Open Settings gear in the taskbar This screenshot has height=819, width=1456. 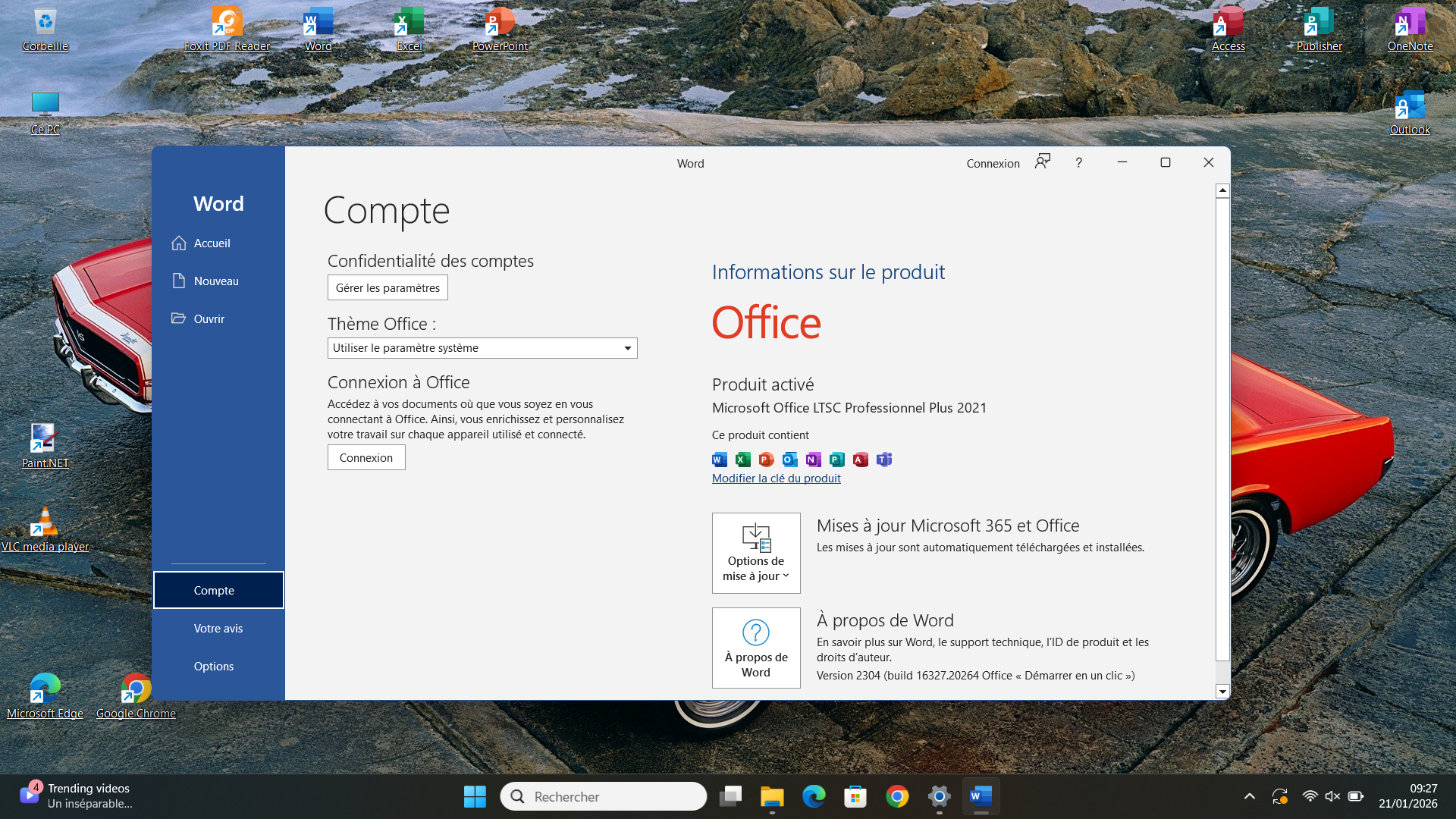[x=939, y=796]
